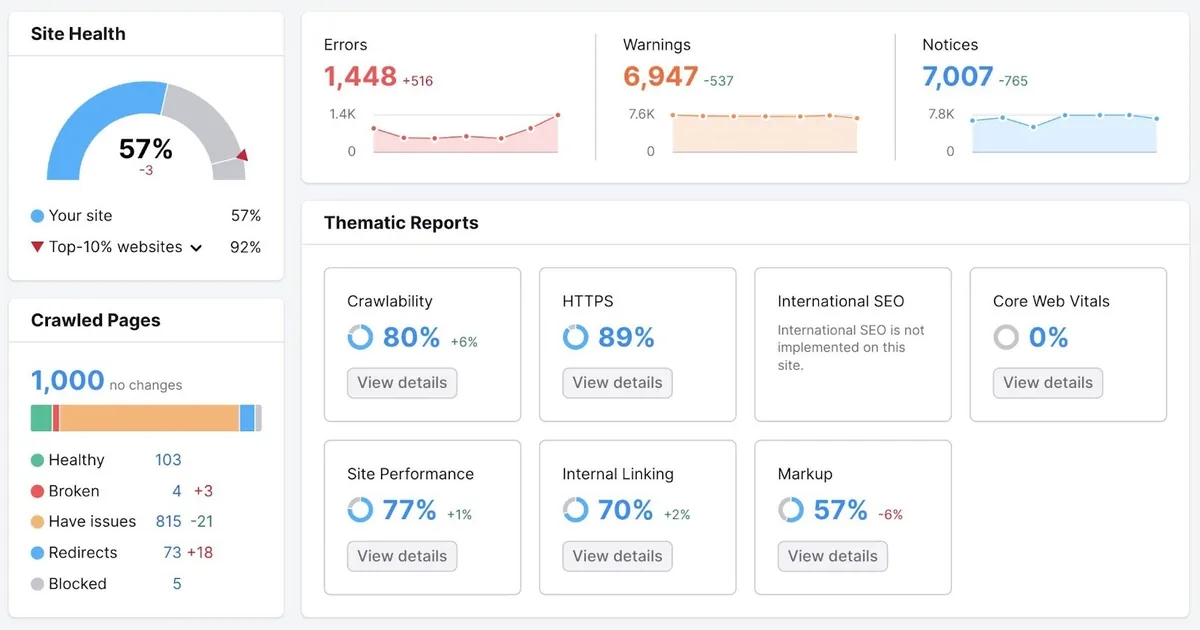Click the Crawlability 80% score
Image resolution: width=1200 pixels, height=630 pixels.
pos(411,338)
